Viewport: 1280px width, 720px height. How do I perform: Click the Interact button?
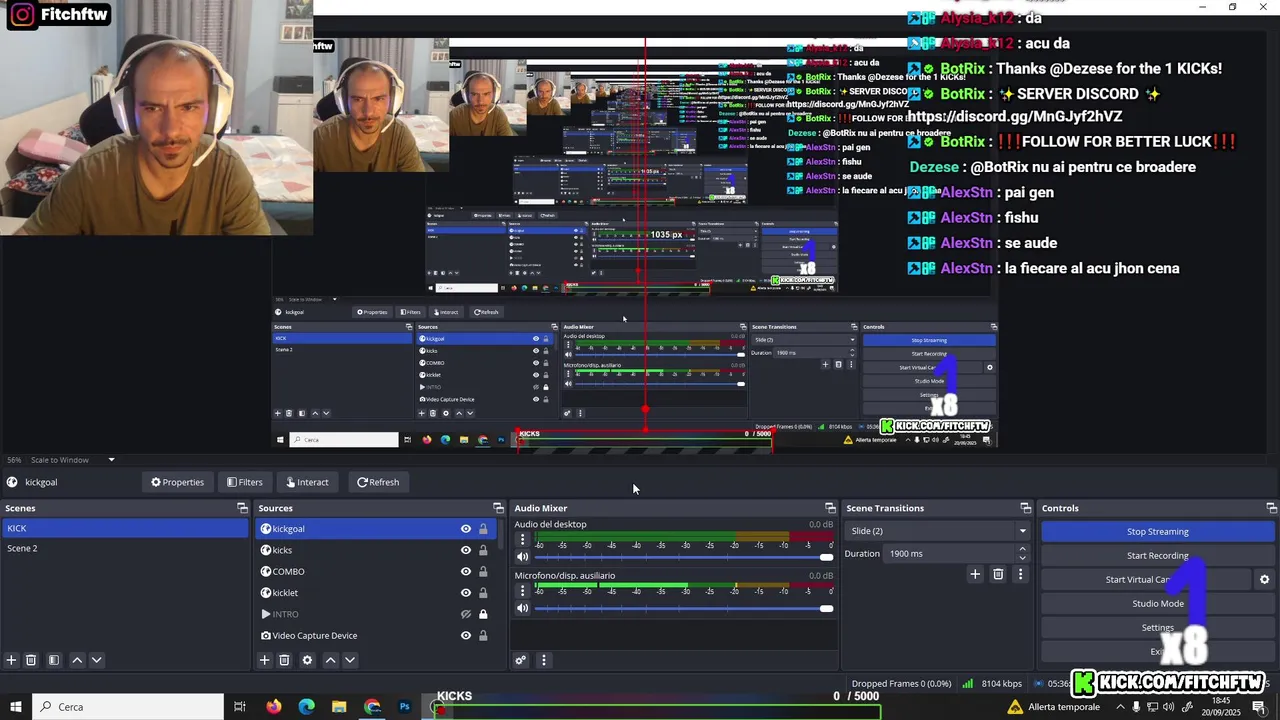(x=307, y=482)
